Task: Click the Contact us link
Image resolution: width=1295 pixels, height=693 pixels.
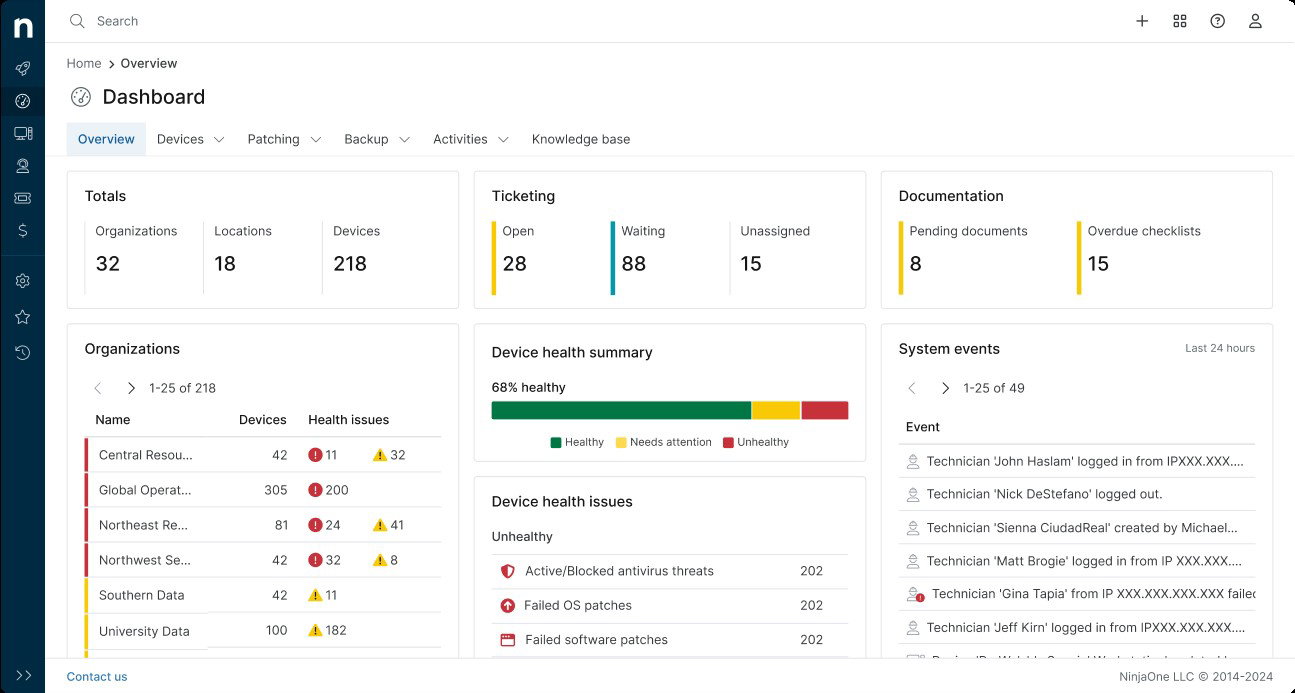Action: click(96, 676)
